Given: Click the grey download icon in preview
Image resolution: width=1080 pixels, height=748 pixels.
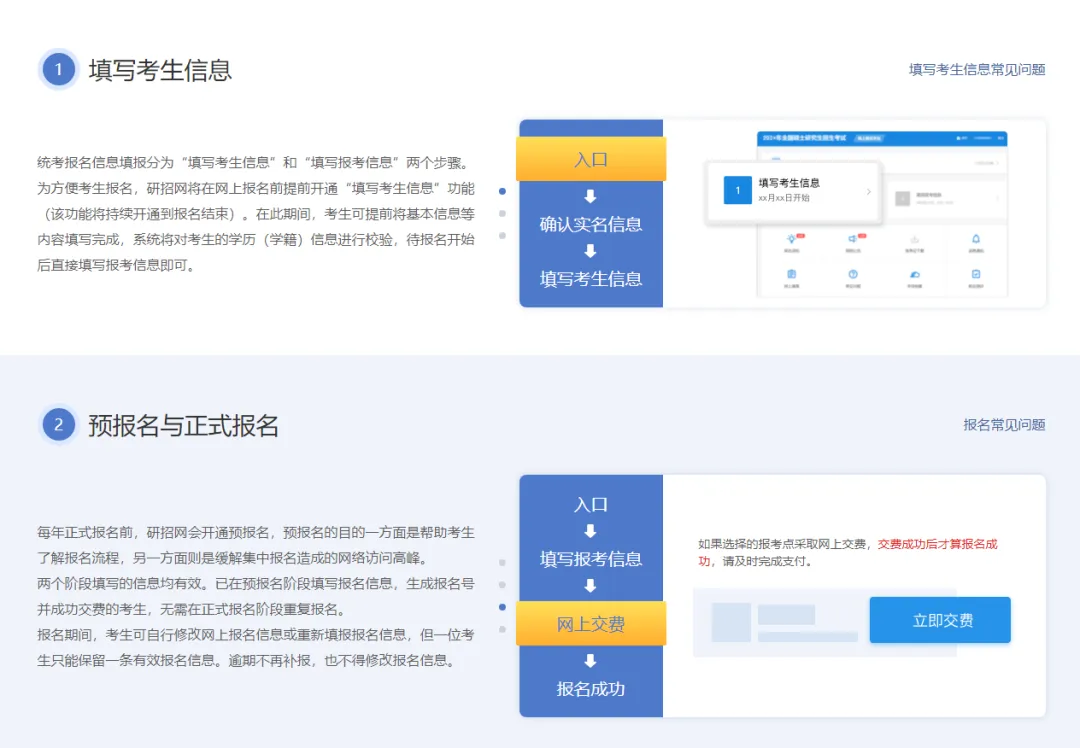Looking at the screenshot, I should 915,239.
